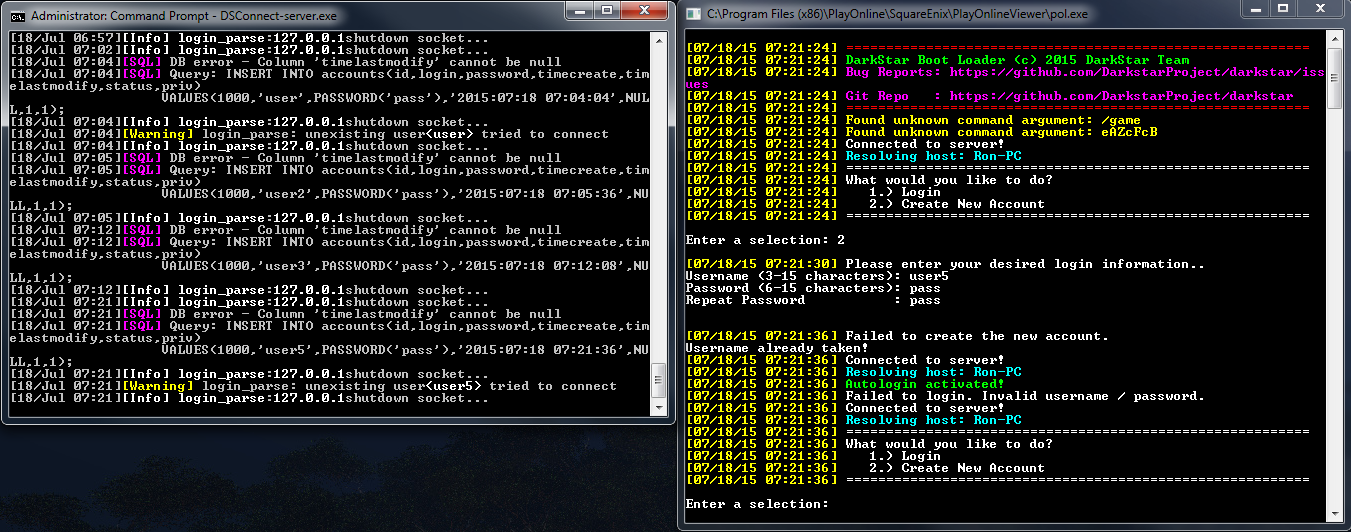
Task: Click the scrollbar thumb in the DSConnect-server window
Action: [658, 382]
